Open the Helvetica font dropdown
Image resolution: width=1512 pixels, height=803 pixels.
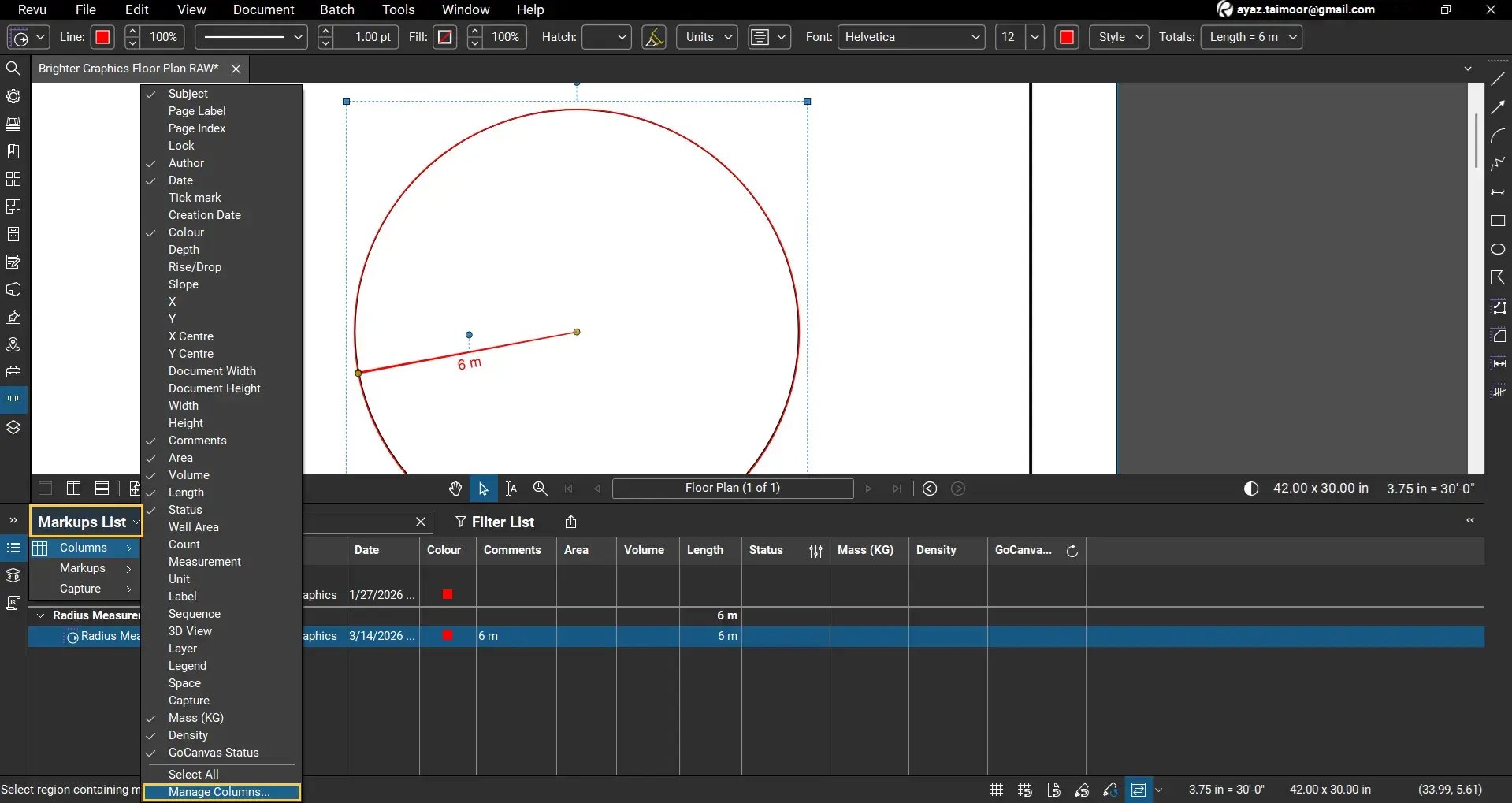point(910,37)
